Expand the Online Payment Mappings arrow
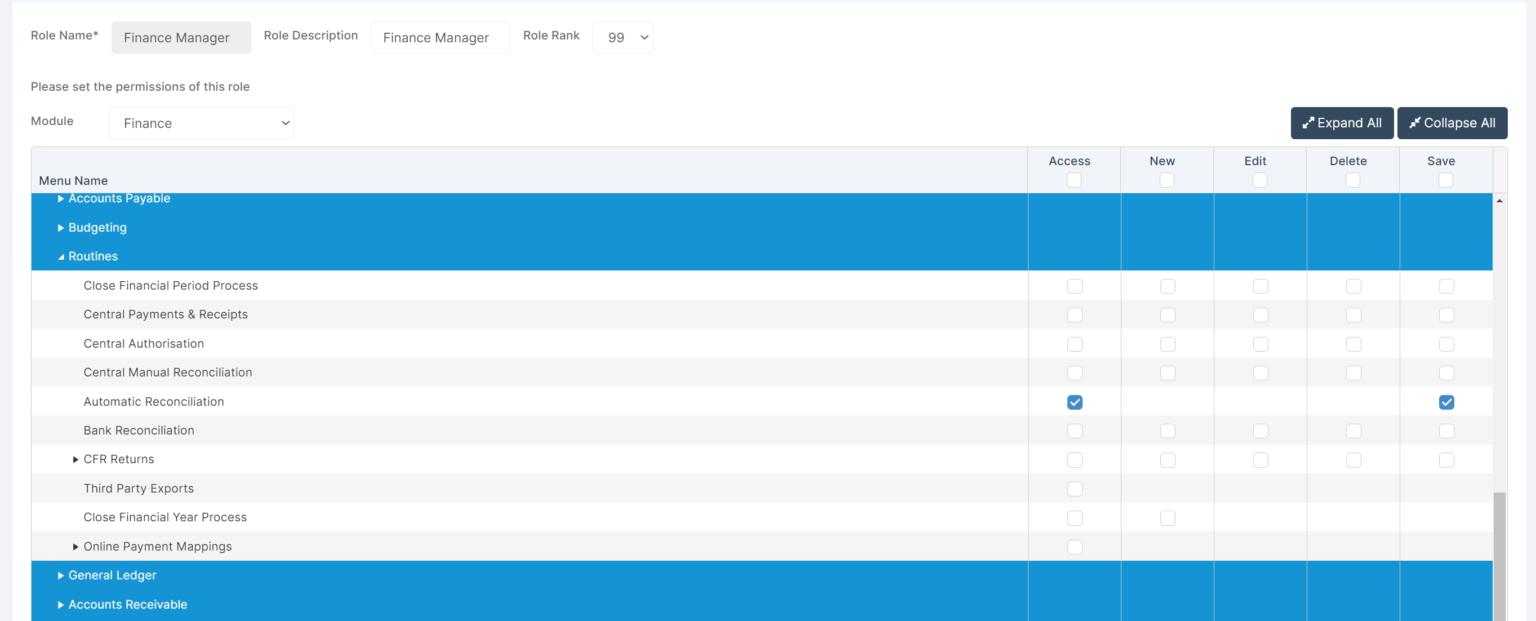 (x=76, y=547)
